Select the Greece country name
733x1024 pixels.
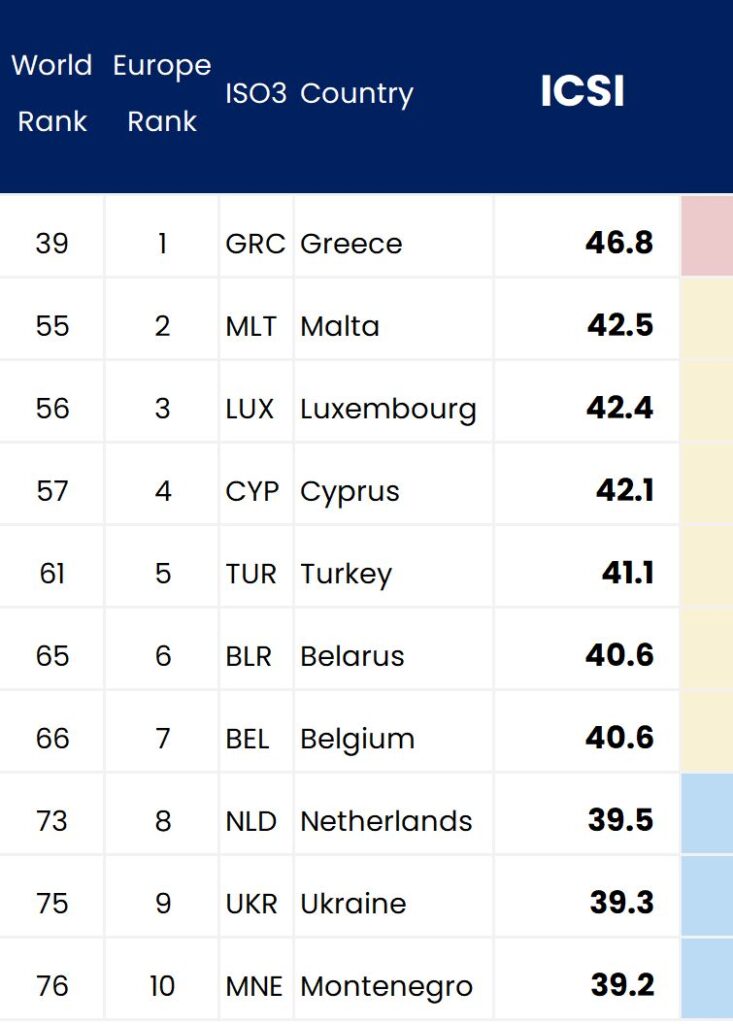[351, 244]
